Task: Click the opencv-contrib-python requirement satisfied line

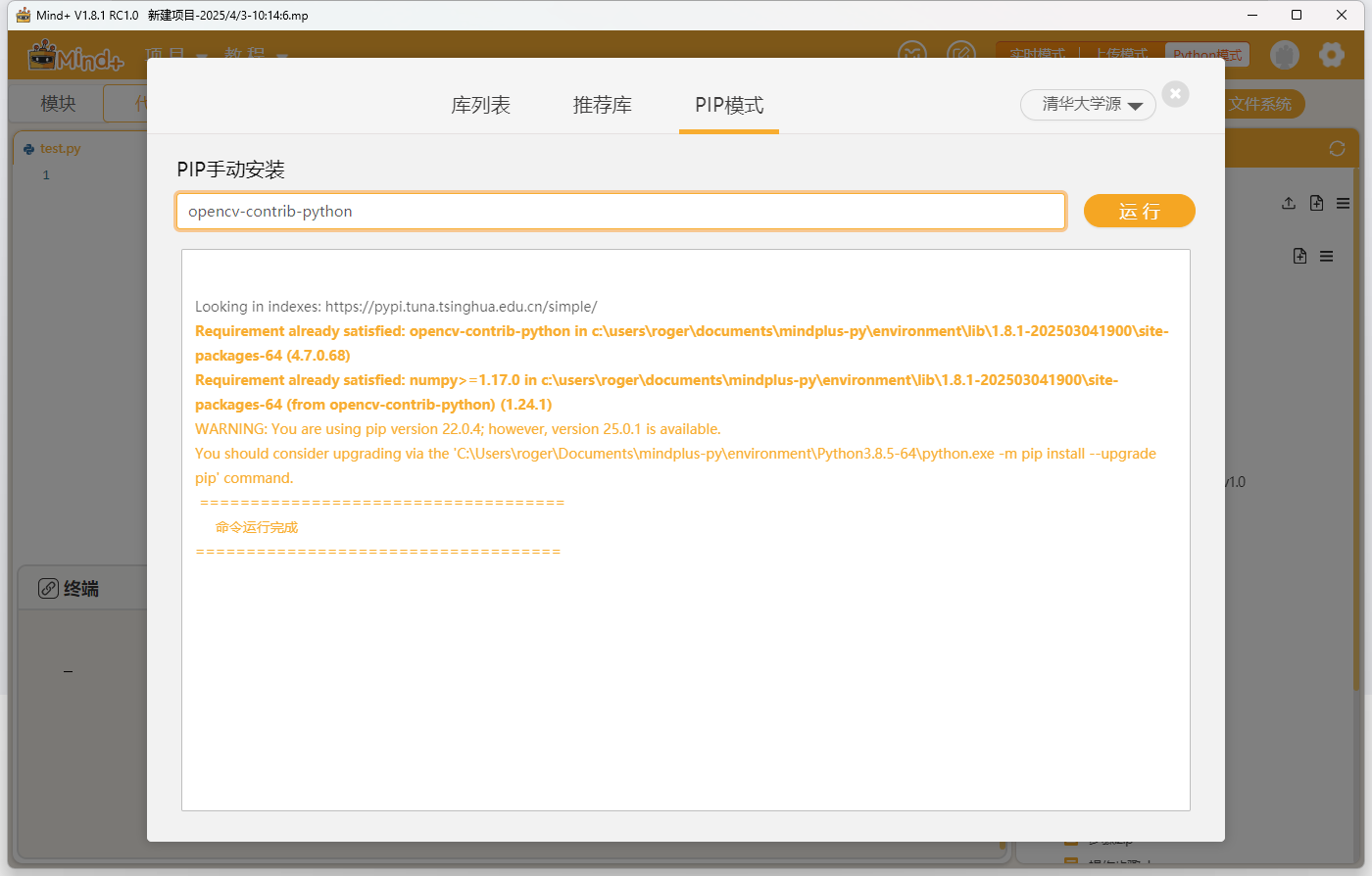Action: [682, 343]
